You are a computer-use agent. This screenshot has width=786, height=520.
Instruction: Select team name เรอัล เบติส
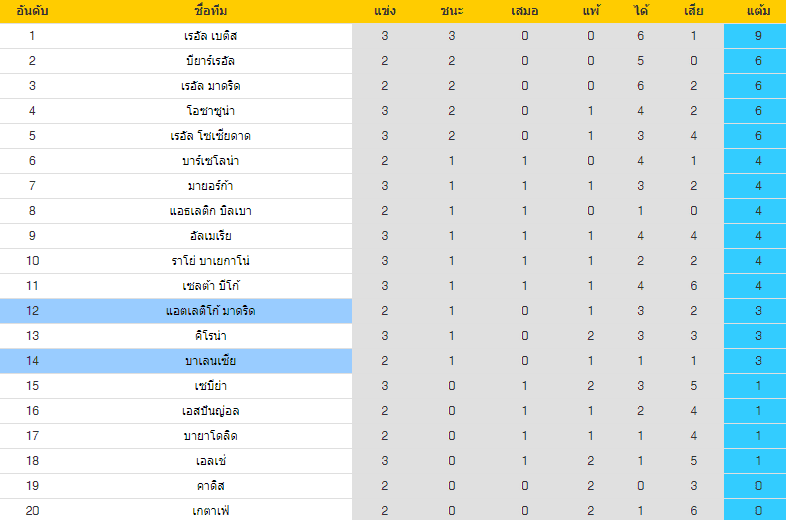(211, 36)
